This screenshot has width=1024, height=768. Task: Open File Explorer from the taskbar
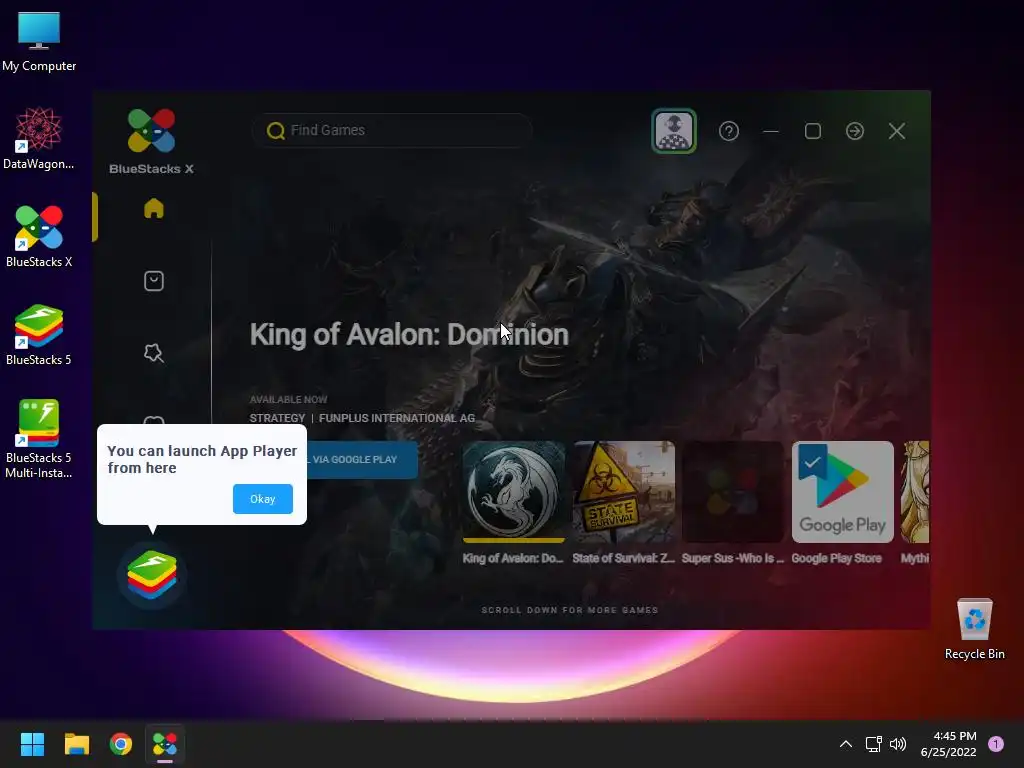pyautogui.click(x=76, y=744)
